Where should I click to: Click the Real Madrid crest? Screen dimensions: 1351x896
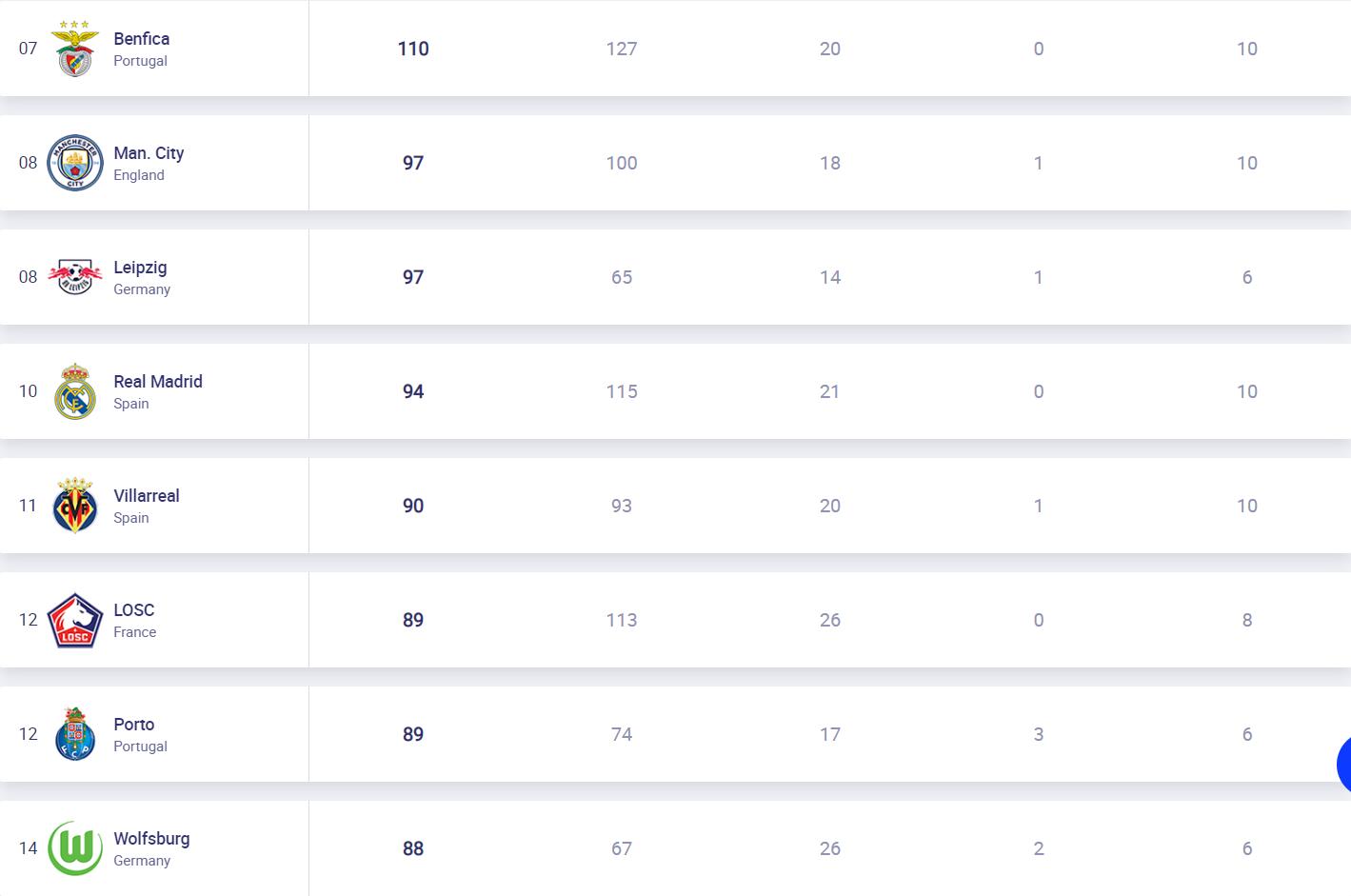[74, 391]
